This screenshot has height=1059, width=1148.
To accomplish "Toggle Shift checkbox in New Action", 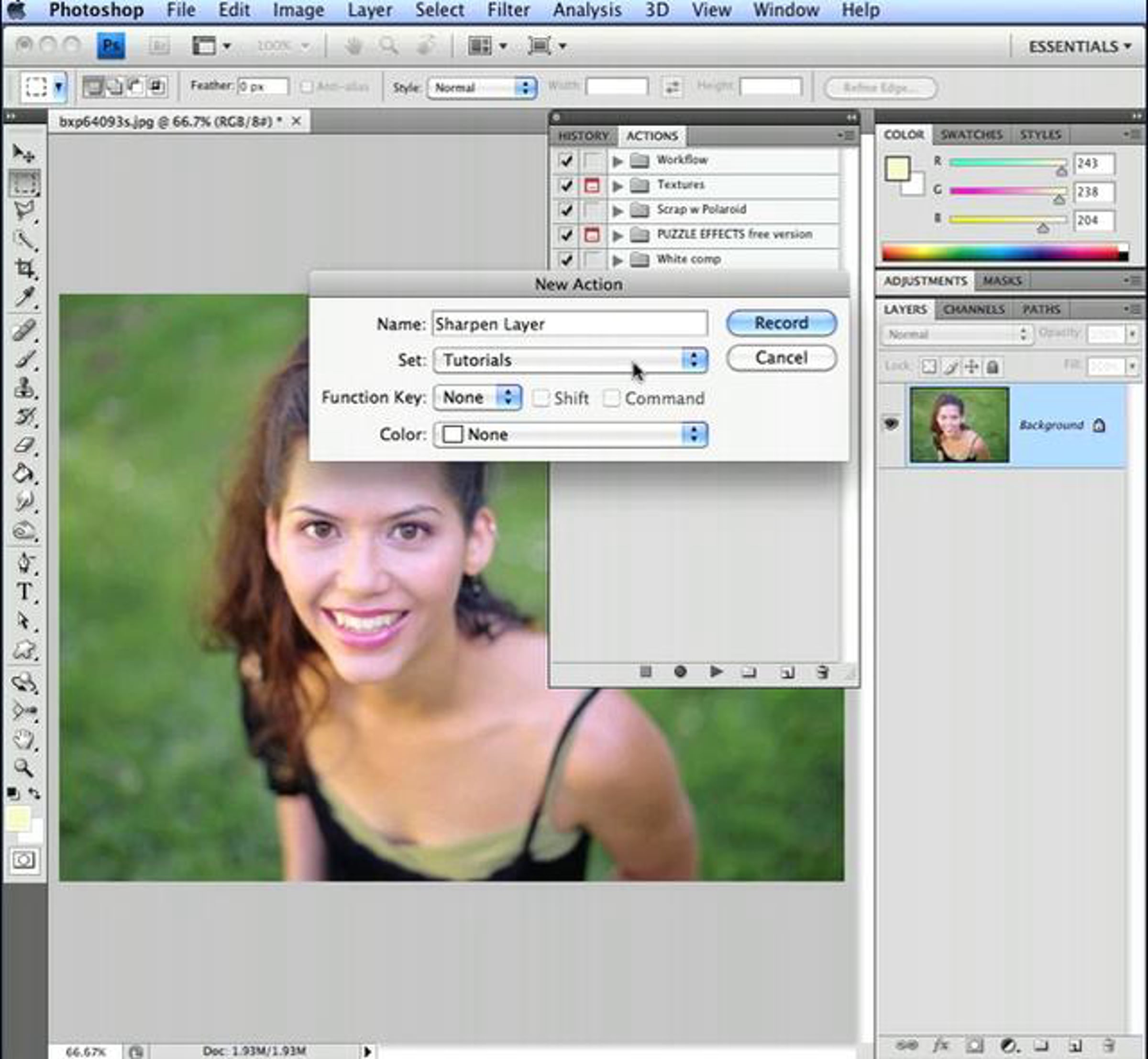I will coord(541,398).
